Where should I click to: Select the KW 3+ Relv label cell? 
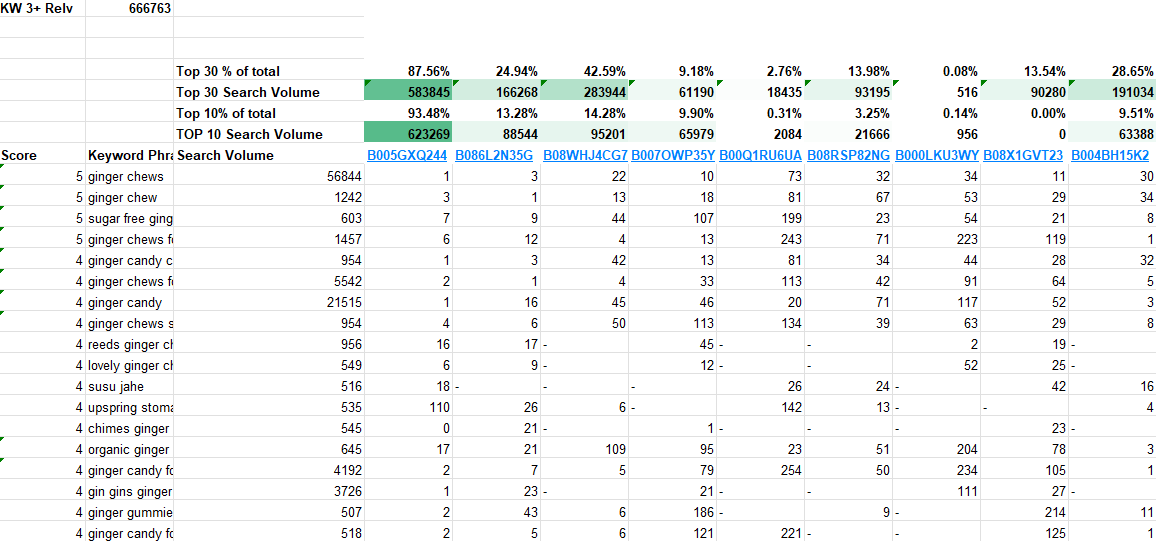[x=43, y=8]
